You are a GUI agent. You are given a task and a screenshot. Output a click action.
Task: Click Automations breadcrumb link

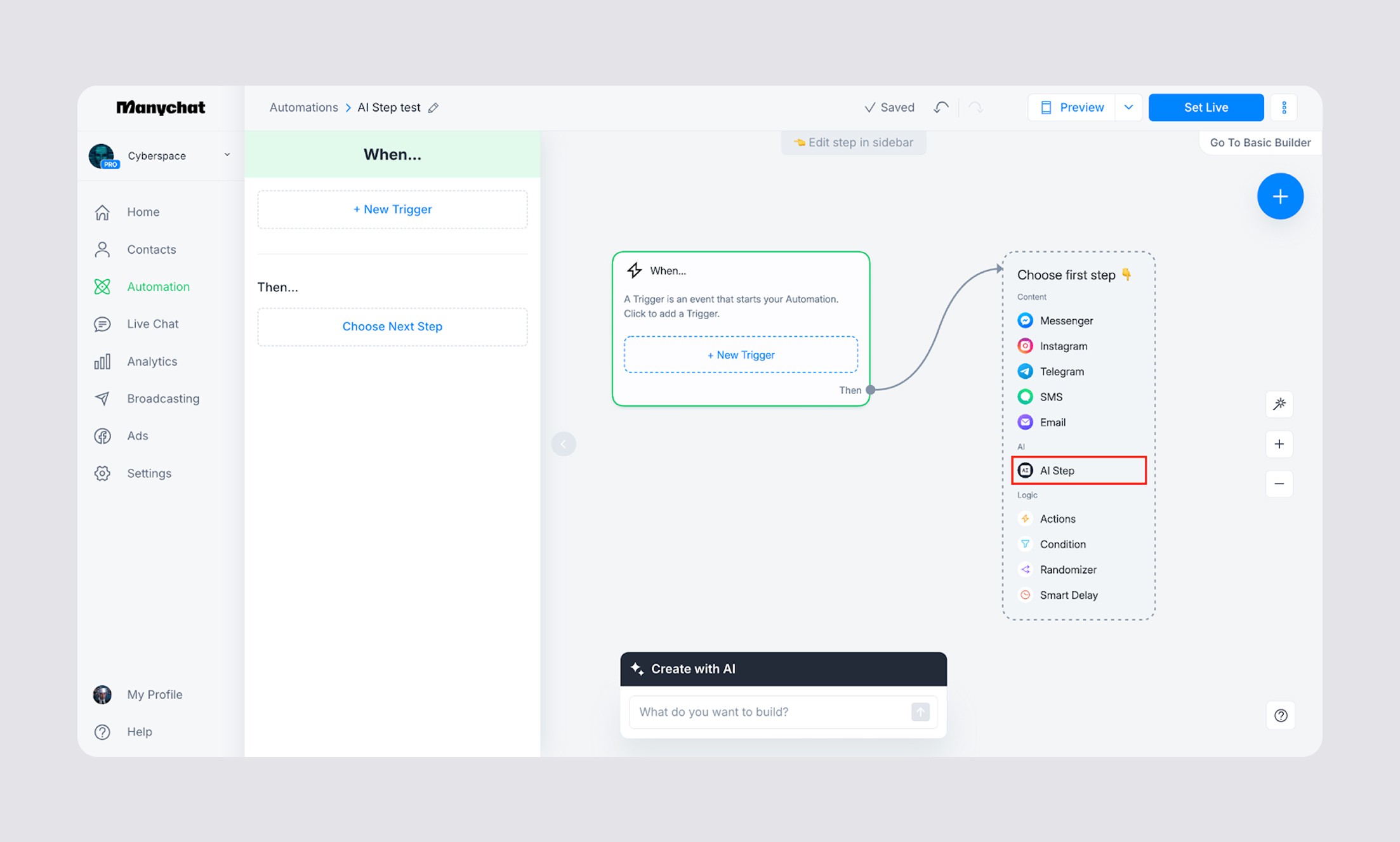[x=303, y=107]
